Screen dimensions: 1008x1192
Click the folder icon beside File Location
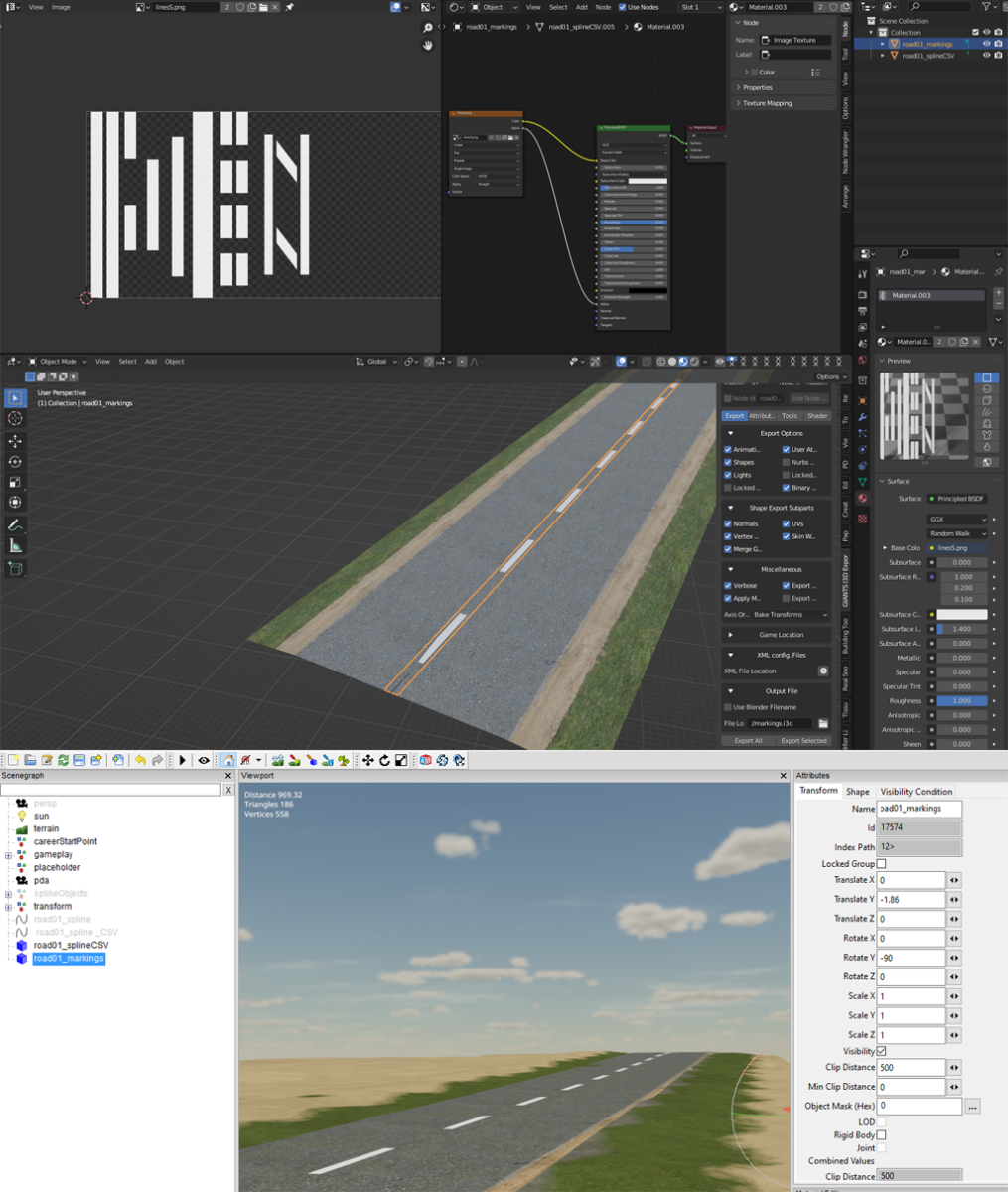click(x=823, y=723)
